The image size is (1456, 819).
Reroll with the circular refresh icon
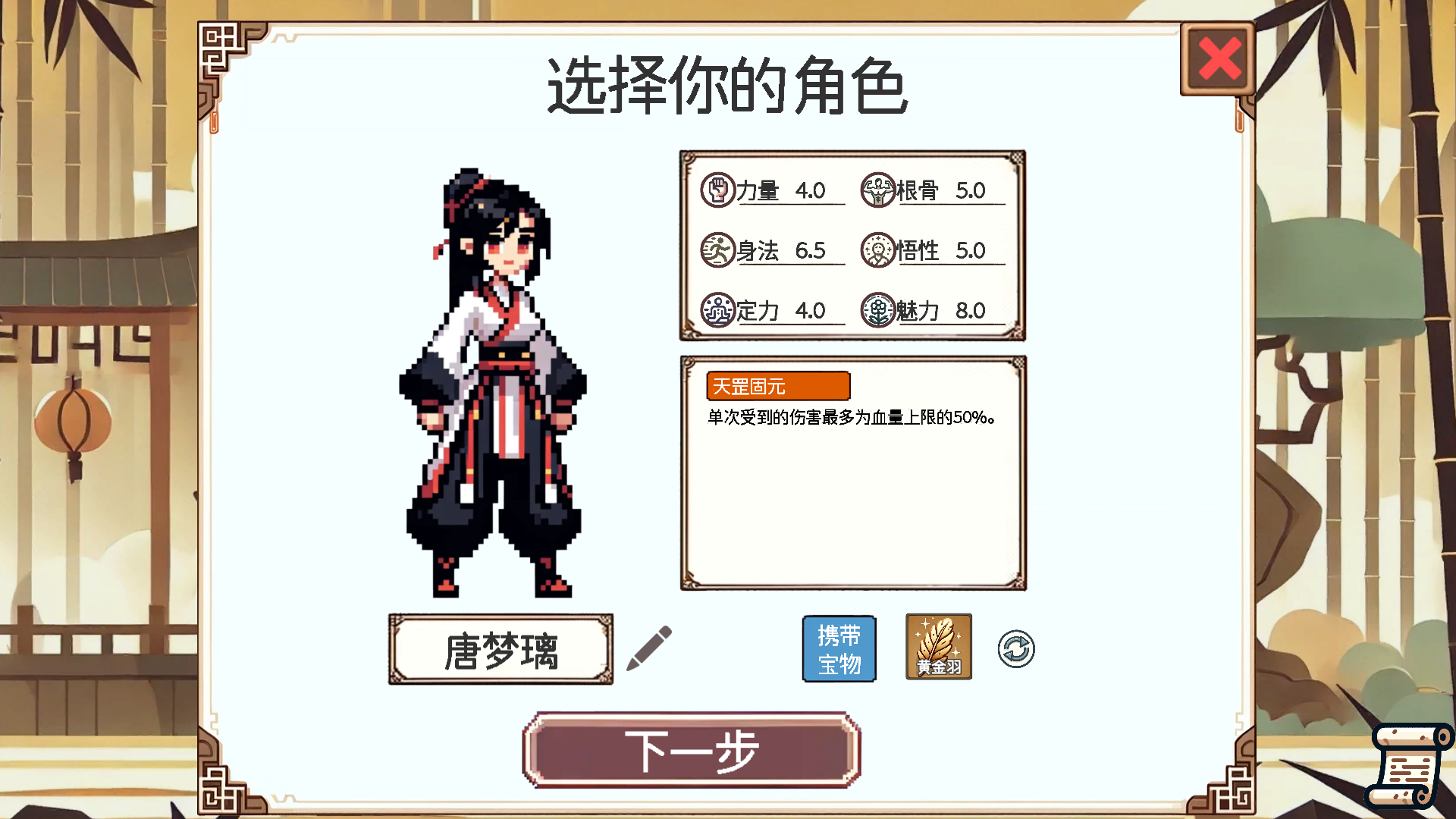coord(1016,649)
